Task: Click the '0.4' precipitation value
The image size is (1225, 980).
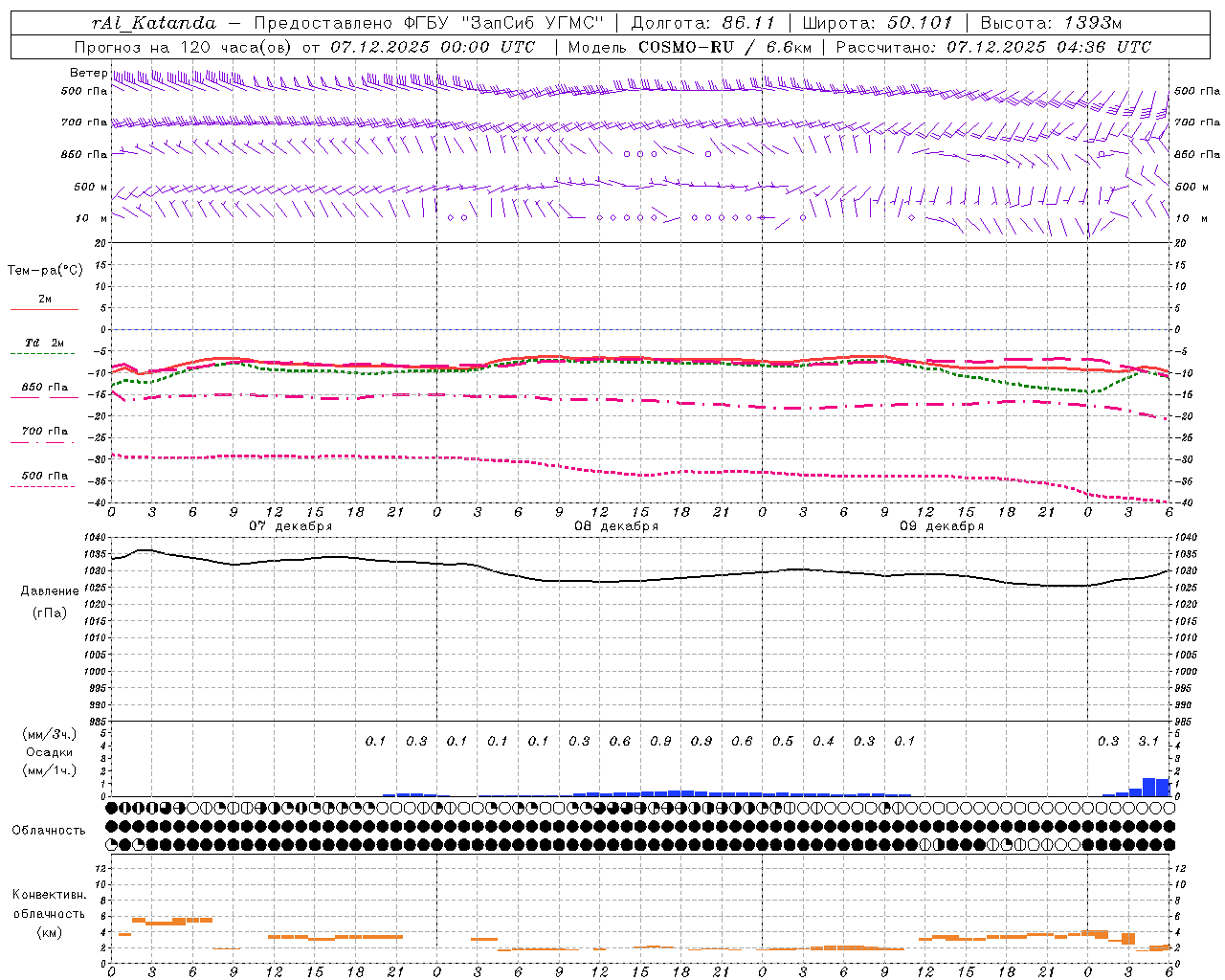Action: [823, 741]
